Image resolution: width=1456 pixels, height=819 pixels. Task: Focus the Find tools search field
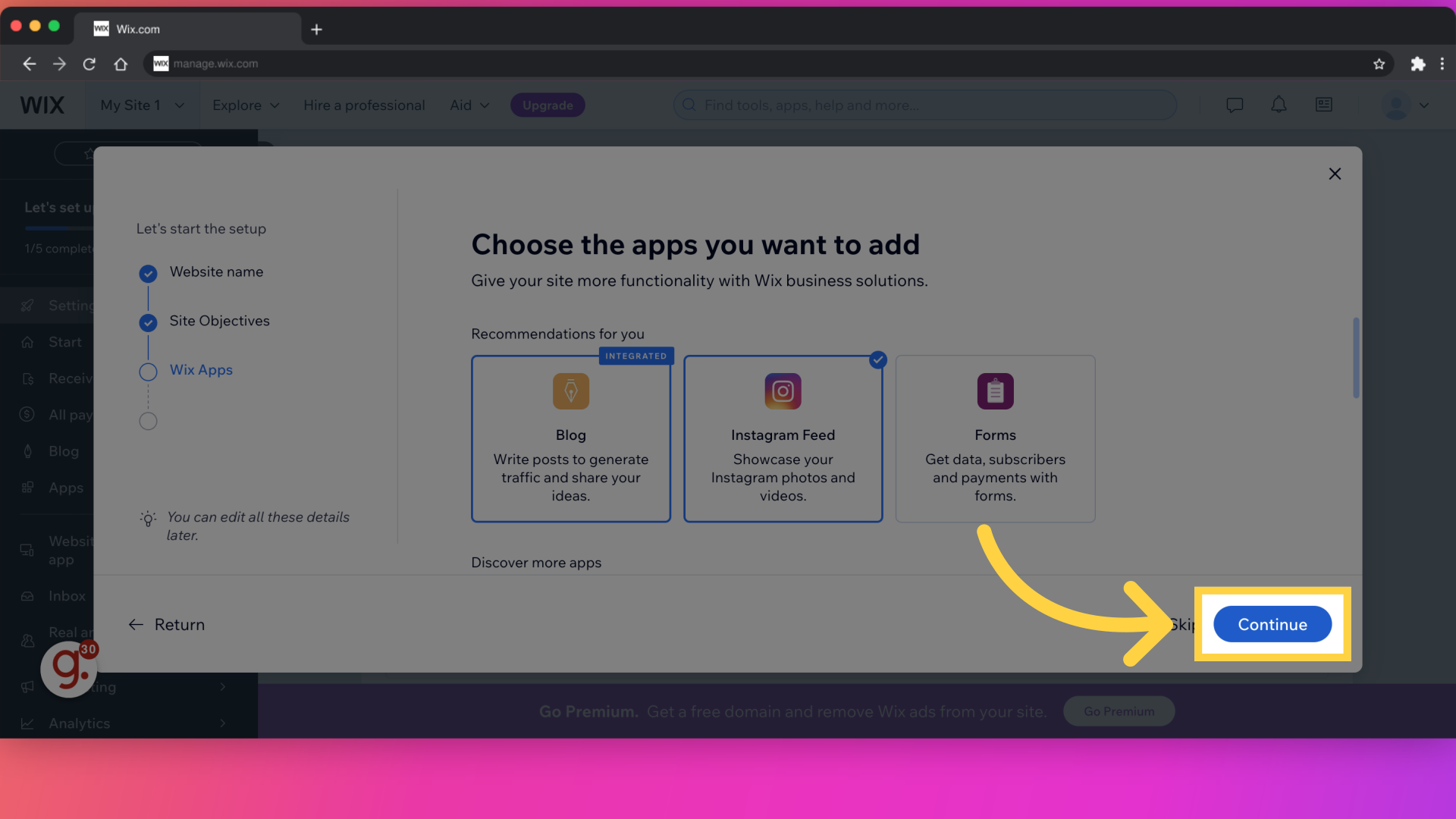click(x=925, y=105)
